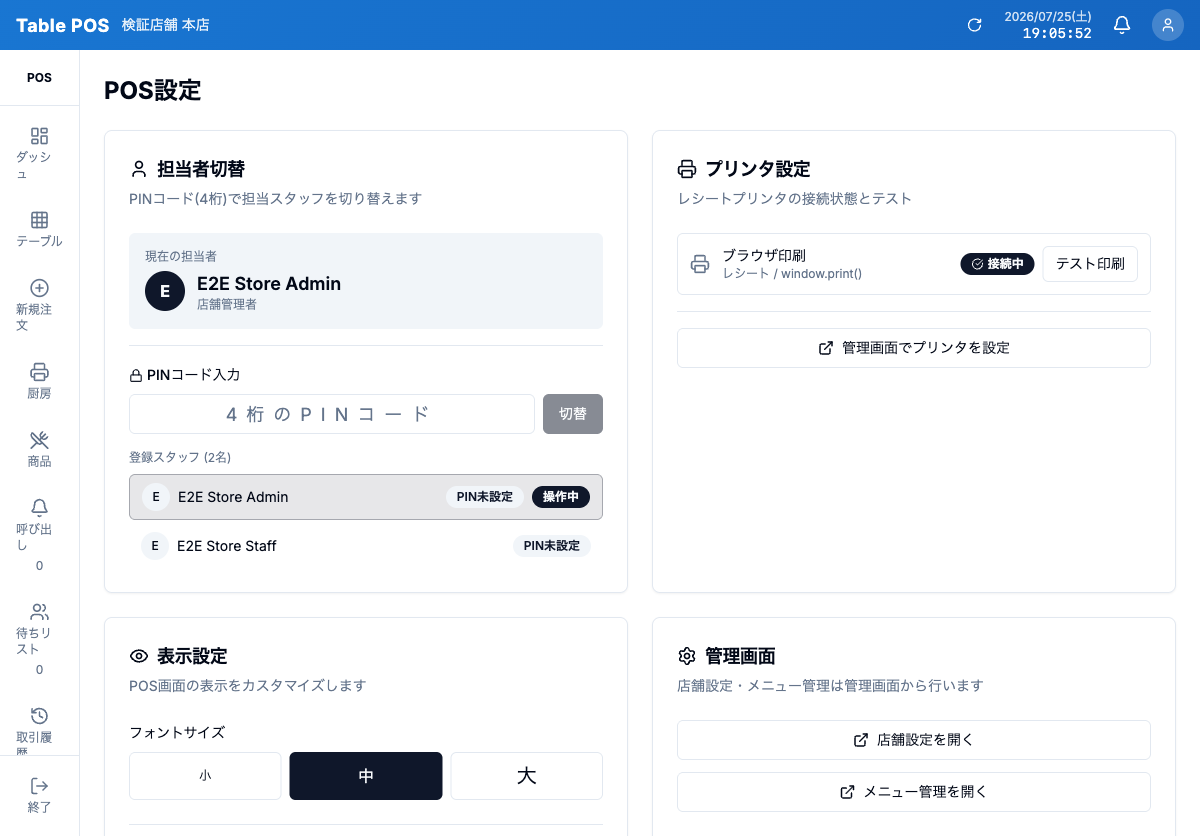Start a new order via sidebar plus icon
The image size is (1200, 836).
pos(39,288)
